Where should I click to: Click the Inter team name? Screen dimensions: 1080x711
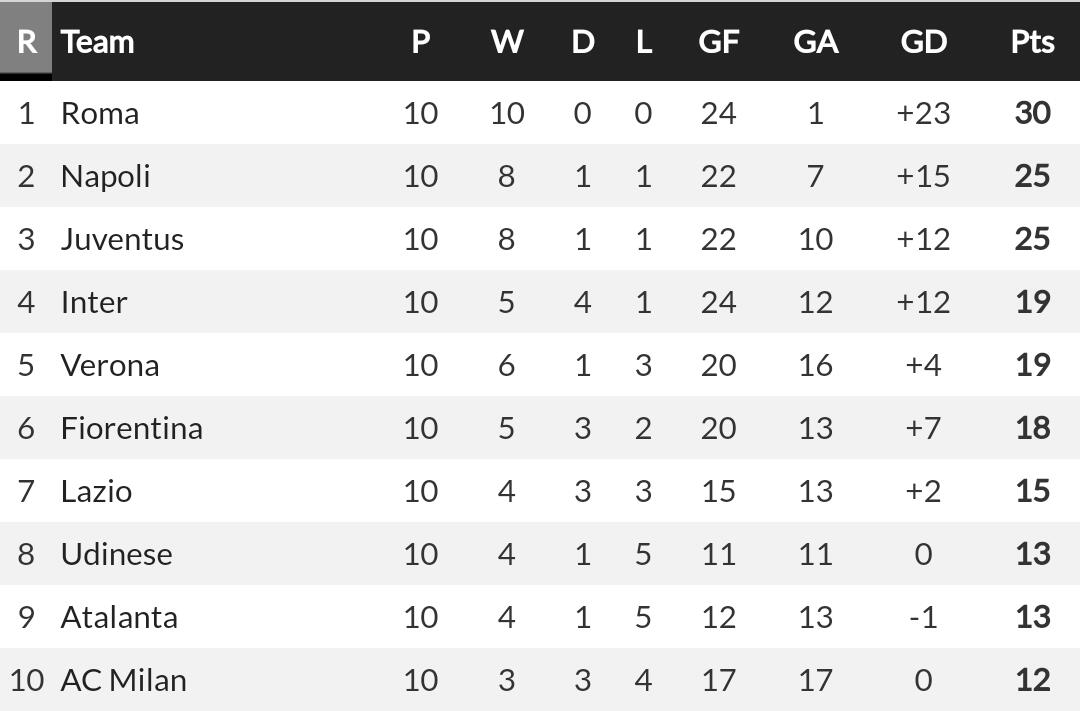click(x=94, y=302)
